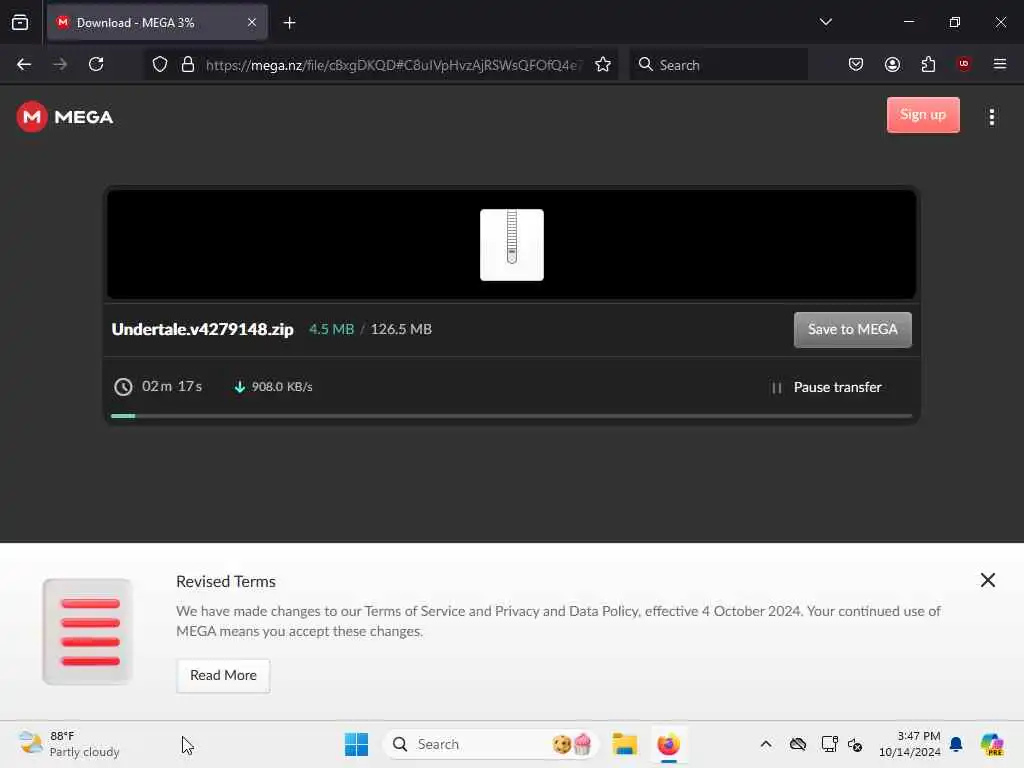Click the muted volume tray icon
The height and width of the screenshot is (768, 1024).
pos(855,744)
